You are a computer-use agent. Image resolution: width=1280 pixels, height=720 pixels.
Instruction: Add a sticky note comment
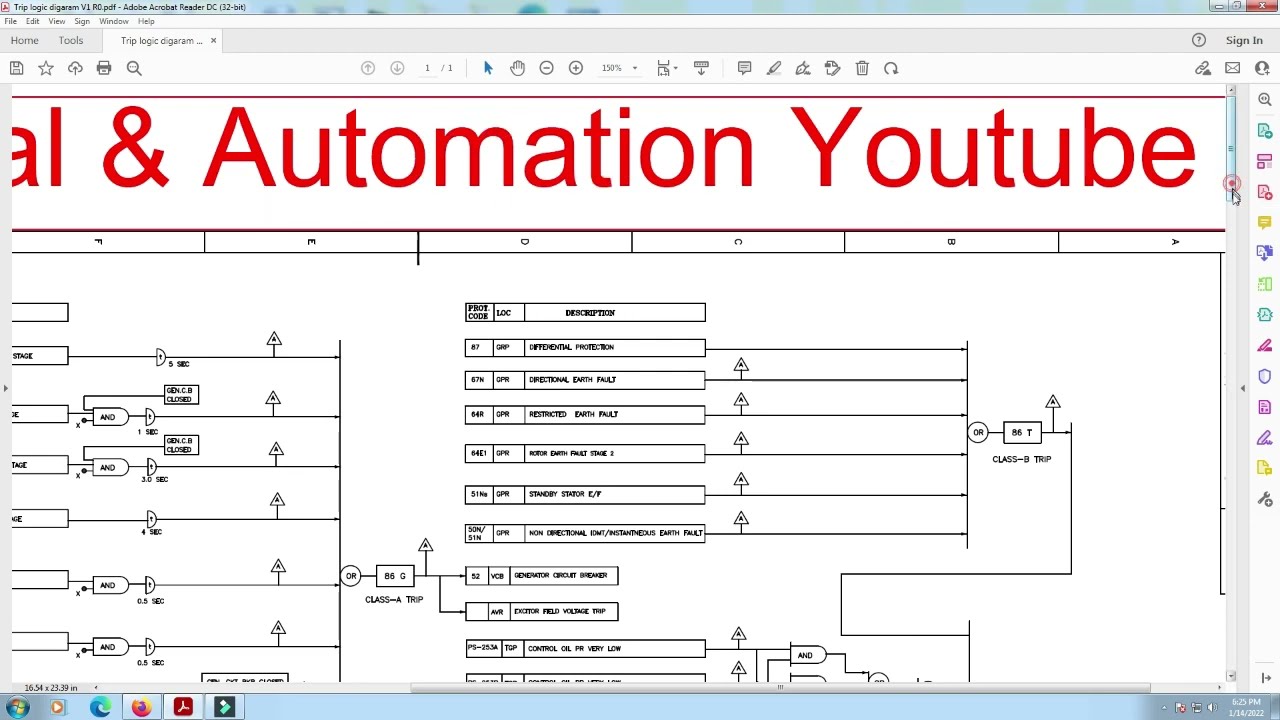coord(744,68)
